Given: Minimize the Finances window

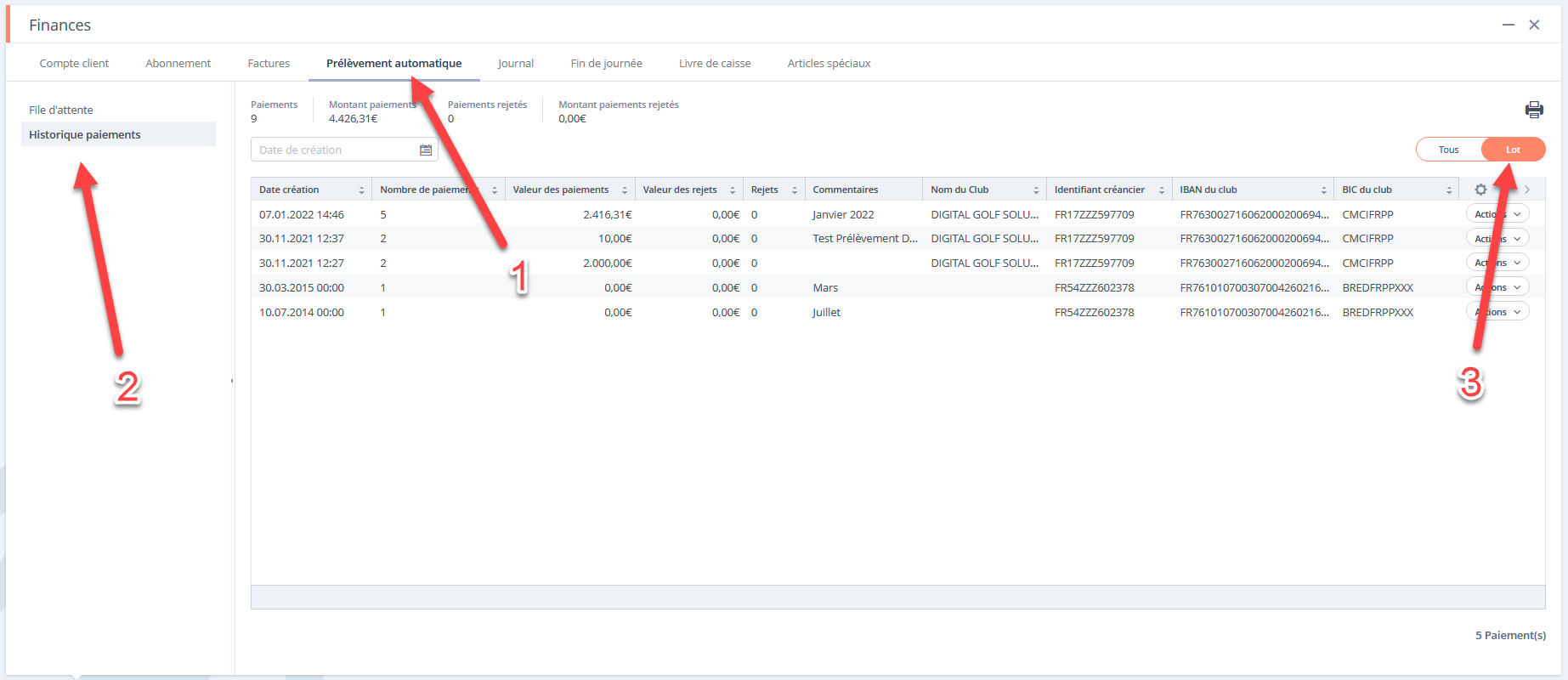Looking at the screenshot, I should (1509, 25).
